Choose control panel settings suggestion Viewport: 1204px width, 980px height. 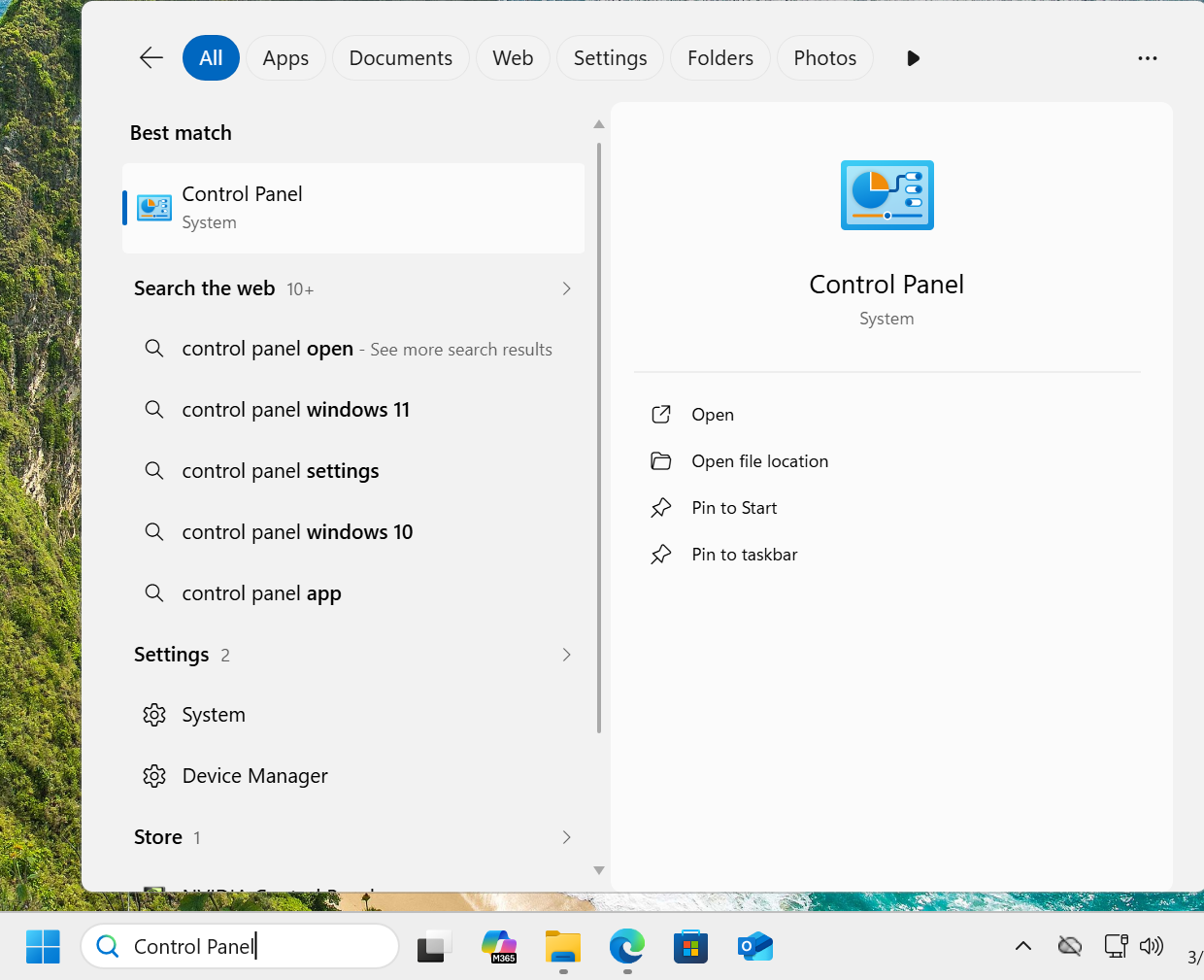click(353, 471)
